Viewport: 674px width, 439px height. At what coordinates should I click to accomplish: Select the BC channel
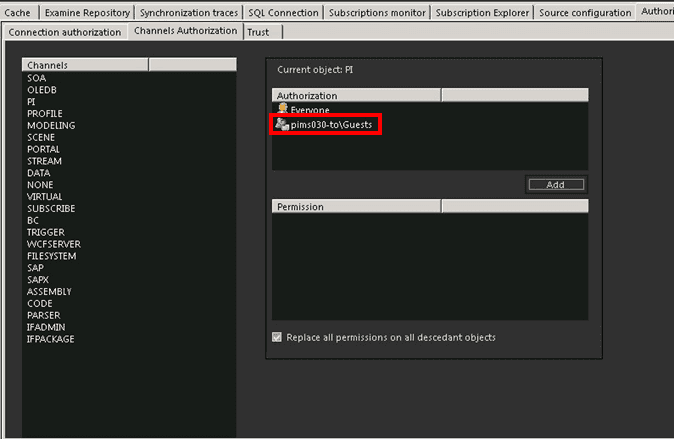point(33,220)
